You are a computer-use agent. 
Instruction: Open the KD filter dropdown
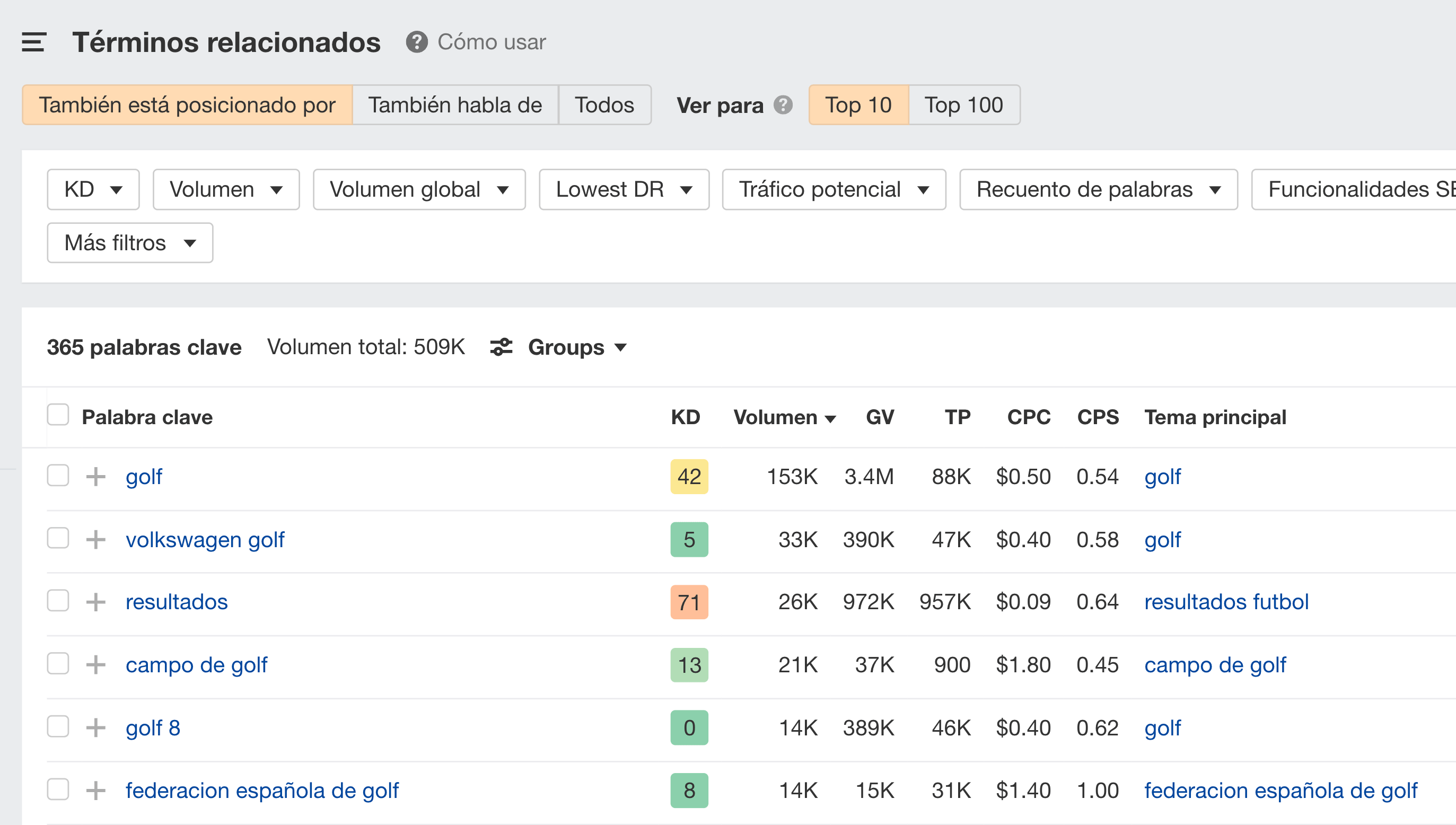93,189
